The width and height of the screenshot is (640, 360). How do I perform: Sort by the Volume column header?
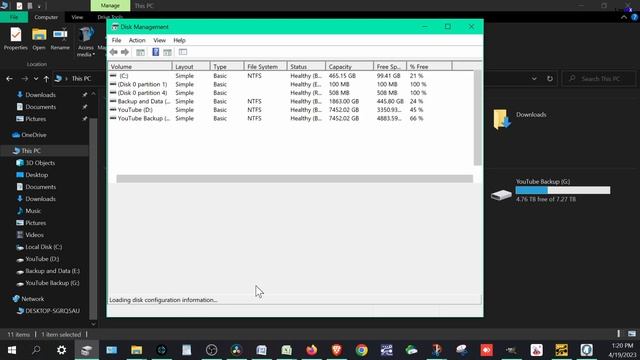pyautogui.click(x=140, y=67)
